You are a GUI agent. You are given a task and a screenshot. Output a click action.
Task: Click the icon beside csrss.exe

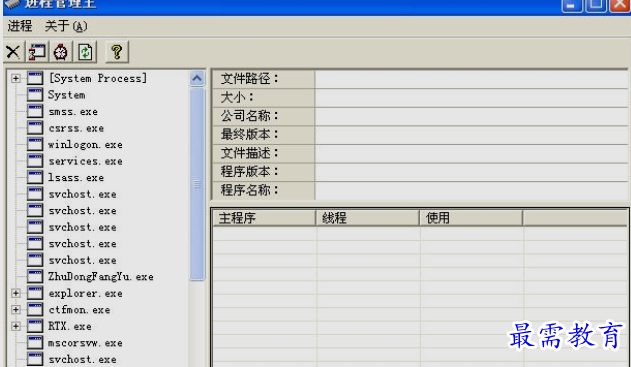pos(35,128)
